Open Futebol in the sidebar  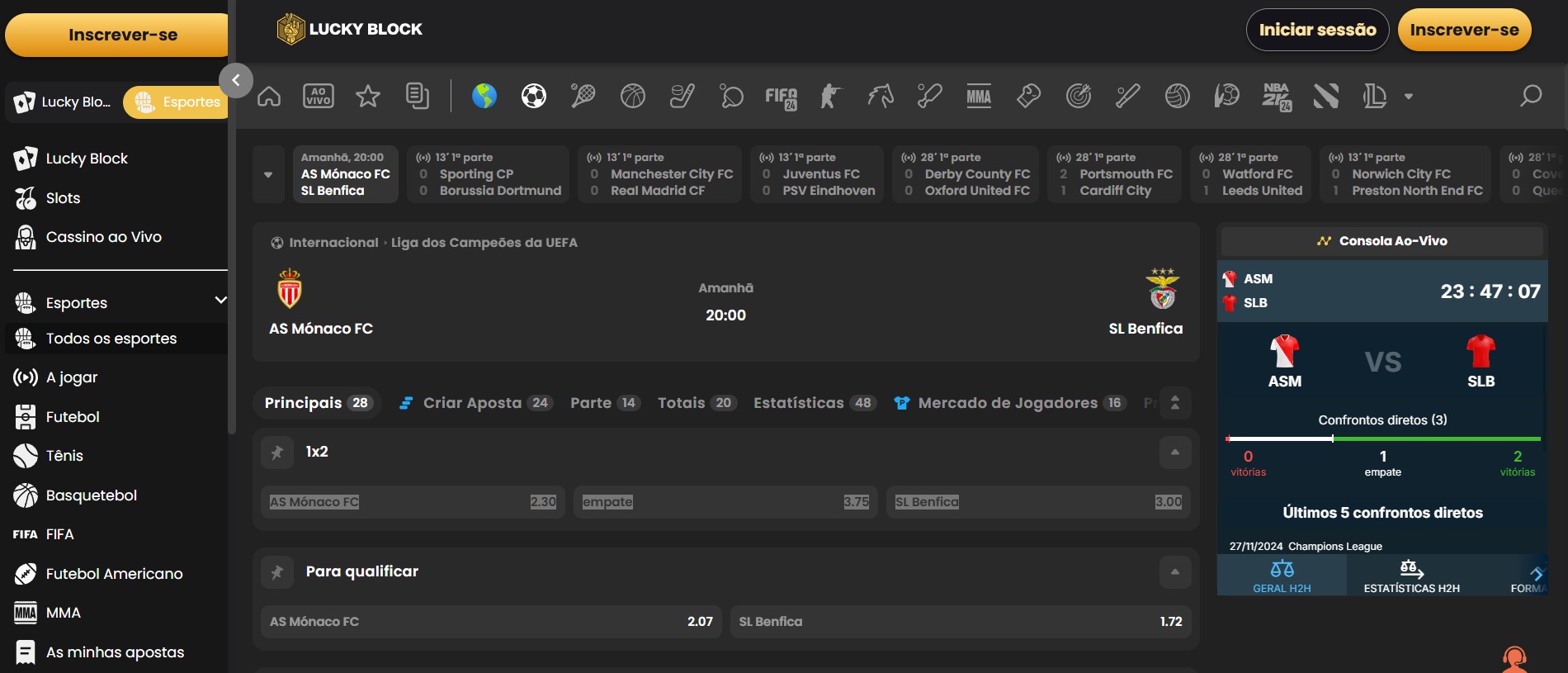pyautogui.click(x=73, y=417)
